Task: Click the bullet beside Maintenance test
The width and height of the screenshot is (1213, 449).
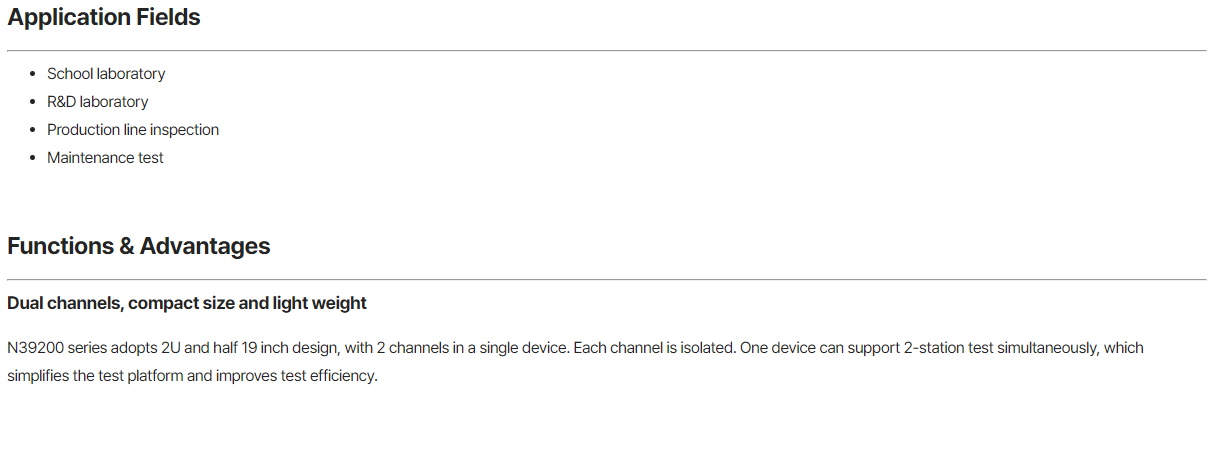Action: 34,158
